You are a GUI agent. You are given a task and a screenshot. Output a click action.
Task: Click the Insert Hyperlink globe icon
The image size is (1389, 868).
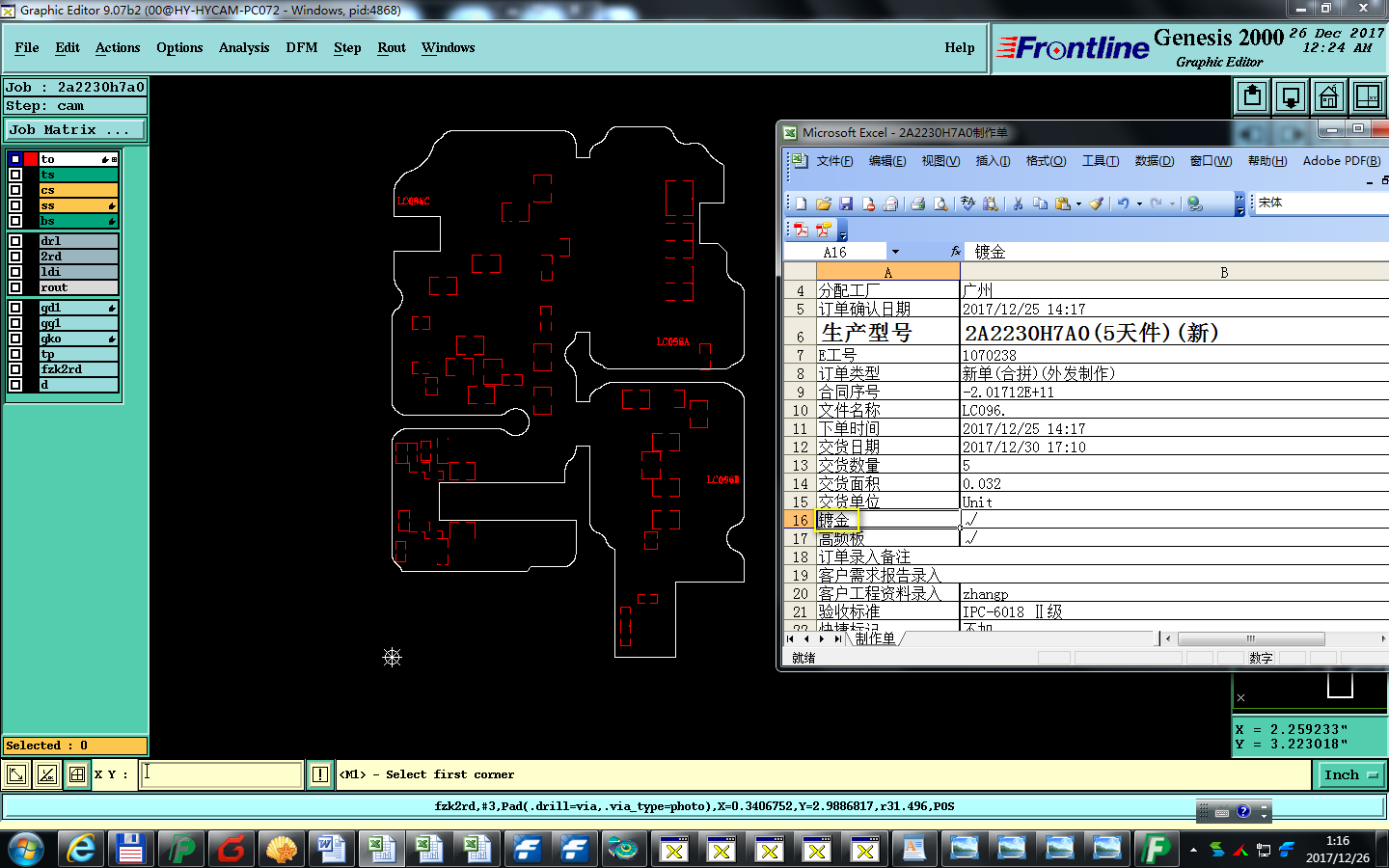click(1195, 203)
